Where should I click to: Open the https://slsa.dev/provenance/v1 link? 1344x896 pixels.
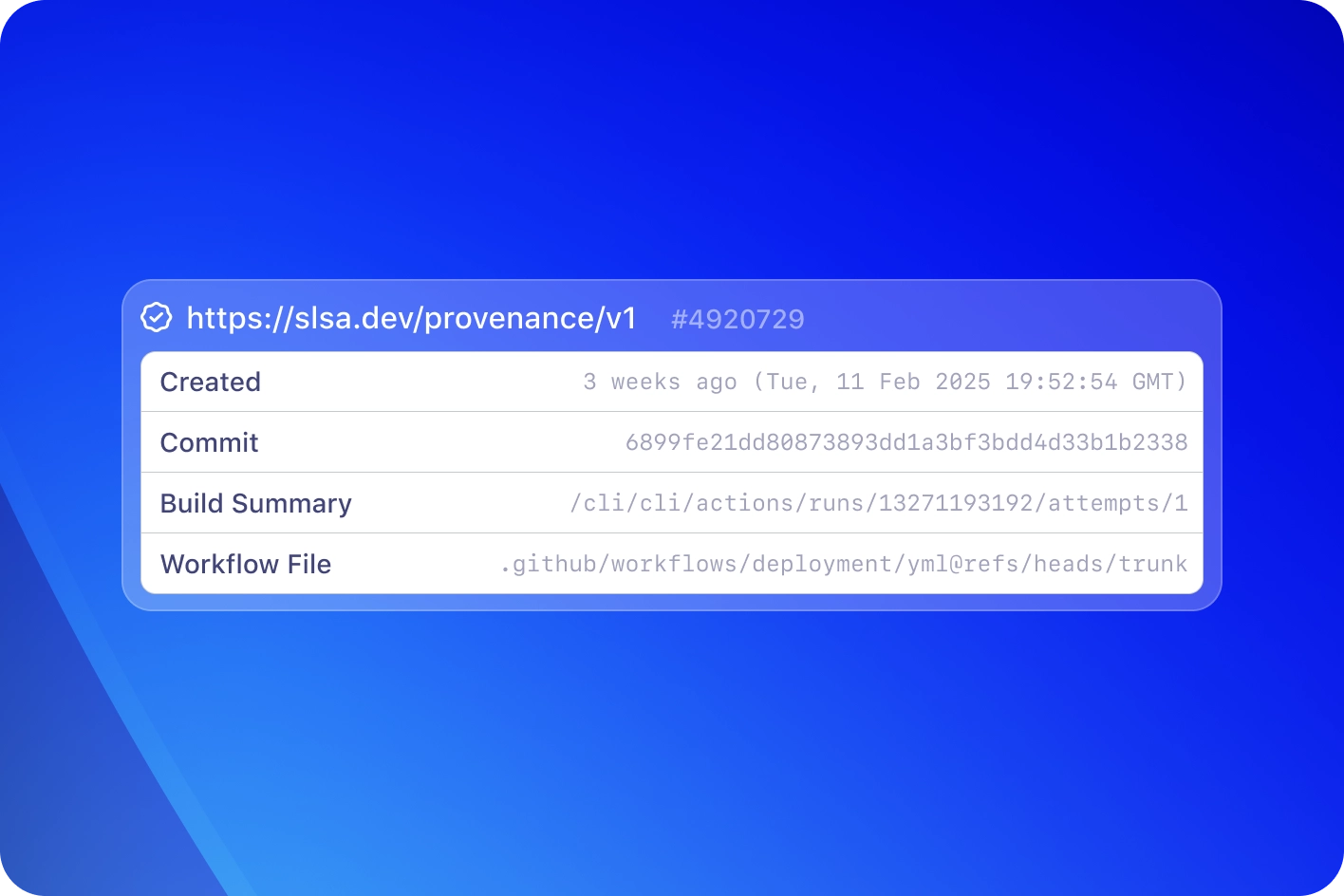pyautogui.click(x=412, y=318)
